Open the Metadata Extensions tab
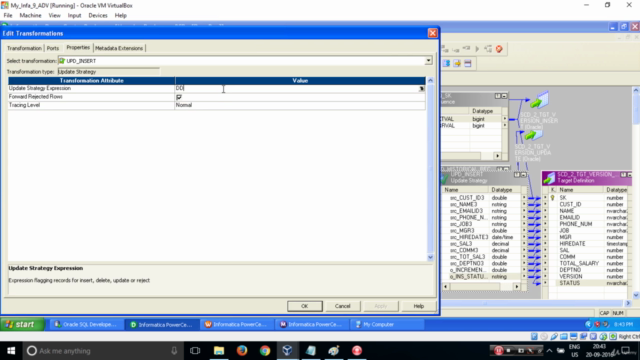The height and width of the screenshot is (360, 640). point(119,48)
